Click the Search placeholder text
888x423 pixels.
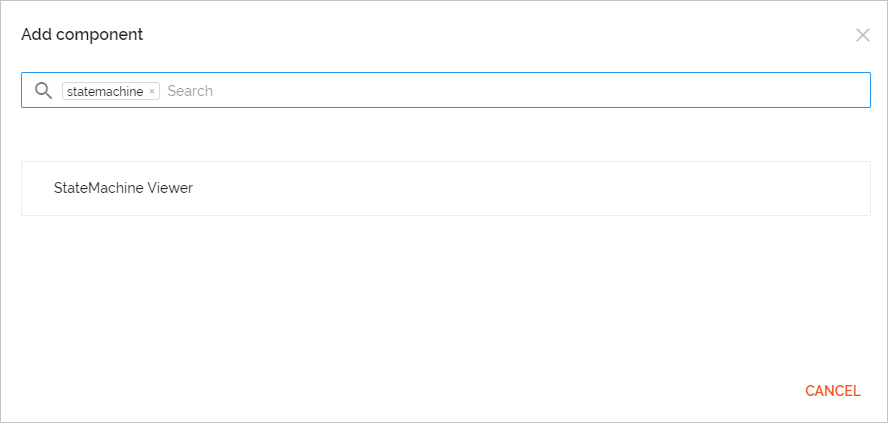190,91
